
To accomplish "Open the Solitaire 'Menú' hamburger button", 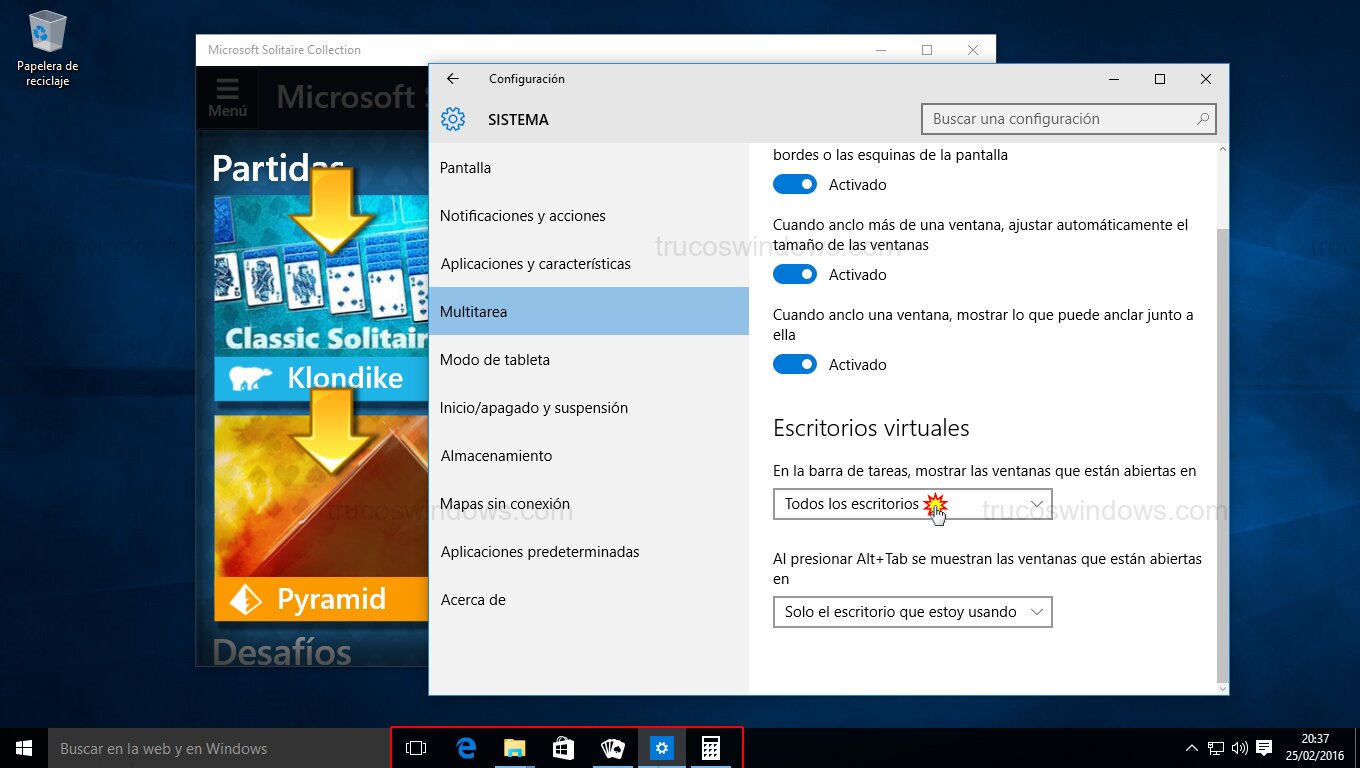I will tap(227, 98).
